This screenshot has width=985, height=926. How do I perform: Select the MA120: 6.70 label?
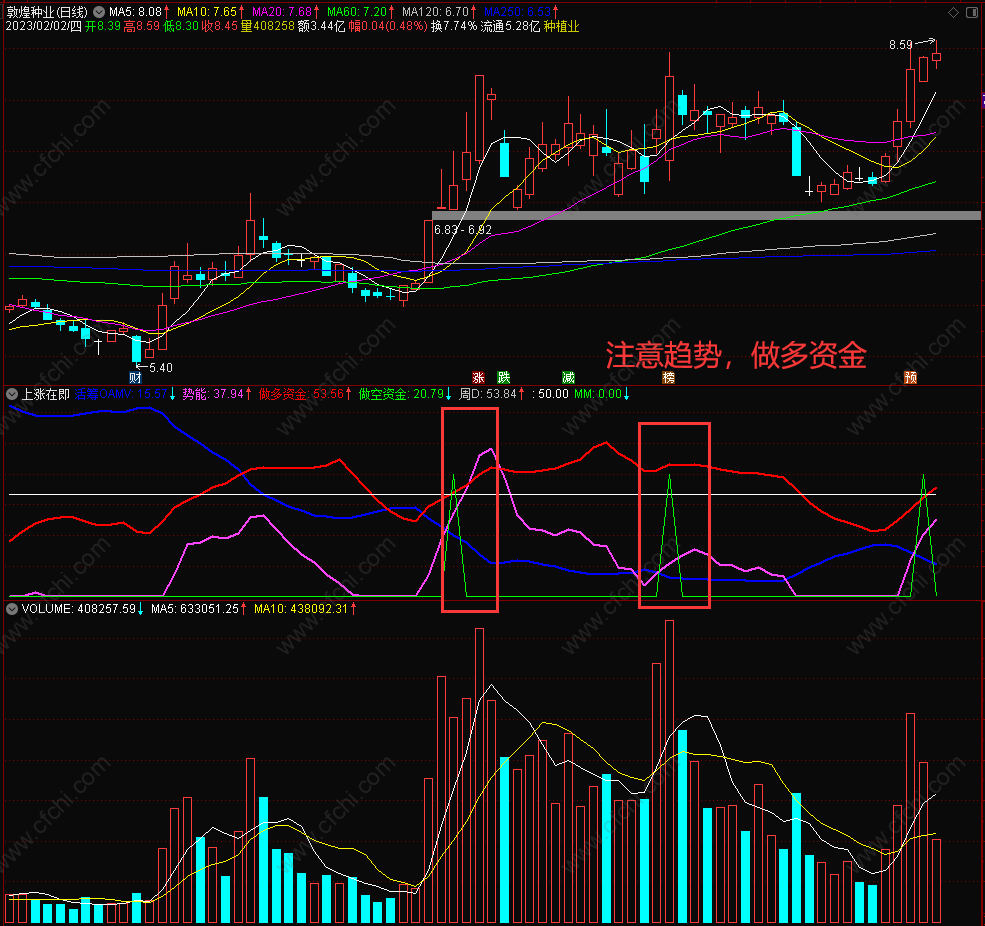pyautogui.click(x=435, y=12)
